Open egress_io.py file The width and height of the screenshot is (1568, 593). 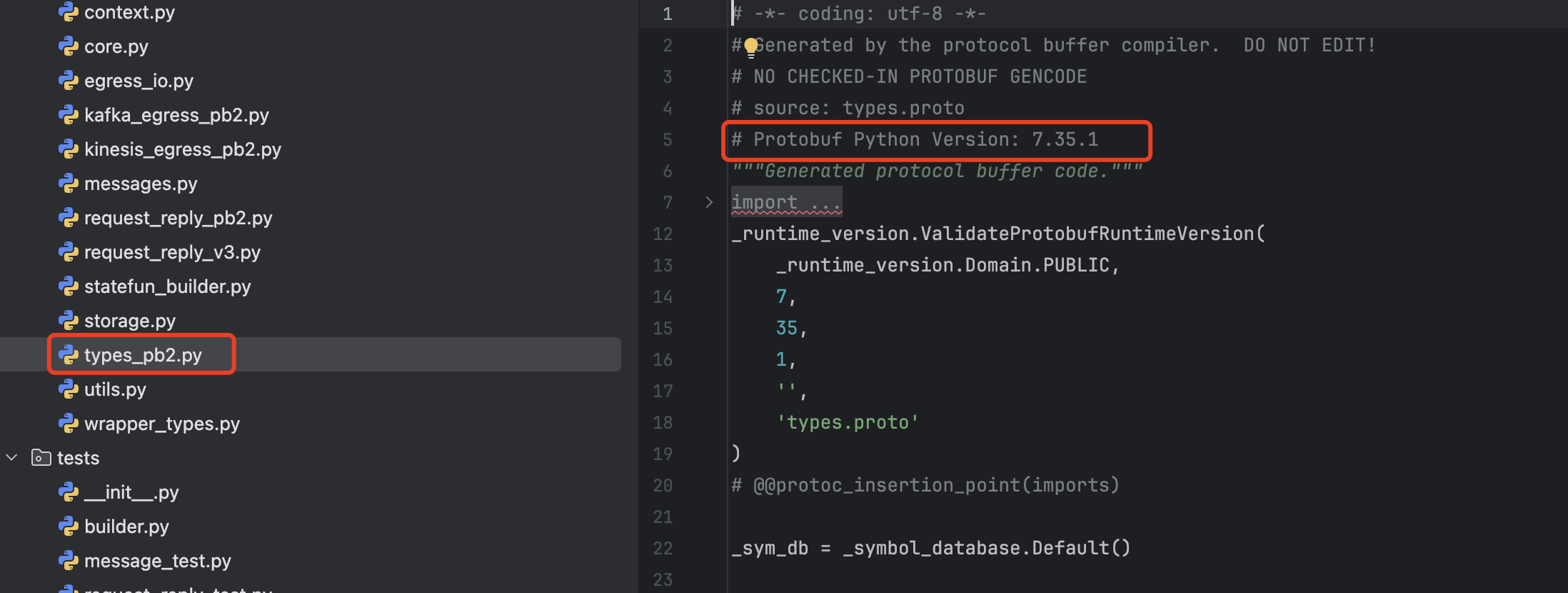(x=139, y=81)
